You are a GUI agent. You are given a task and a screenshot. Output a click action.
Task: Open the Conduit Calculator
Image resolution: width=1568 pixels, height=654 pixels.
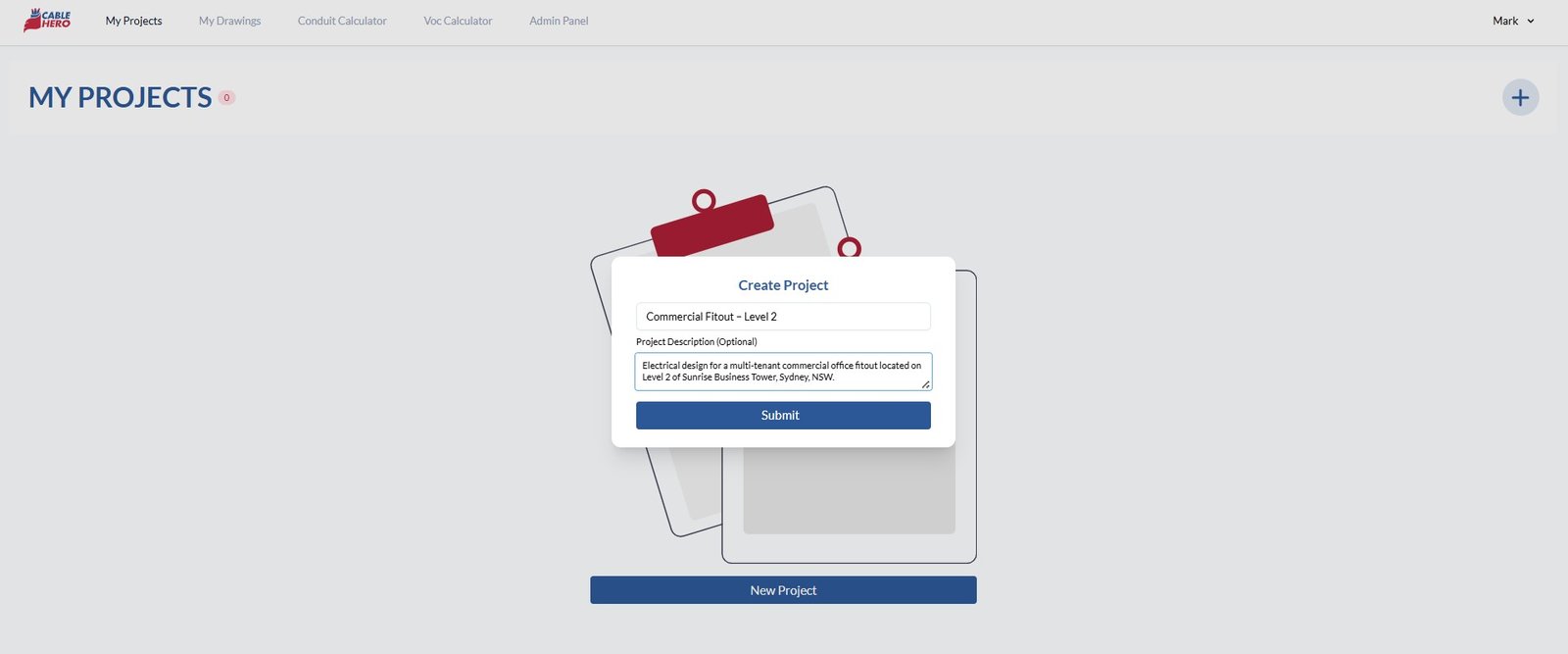point(342,21)
